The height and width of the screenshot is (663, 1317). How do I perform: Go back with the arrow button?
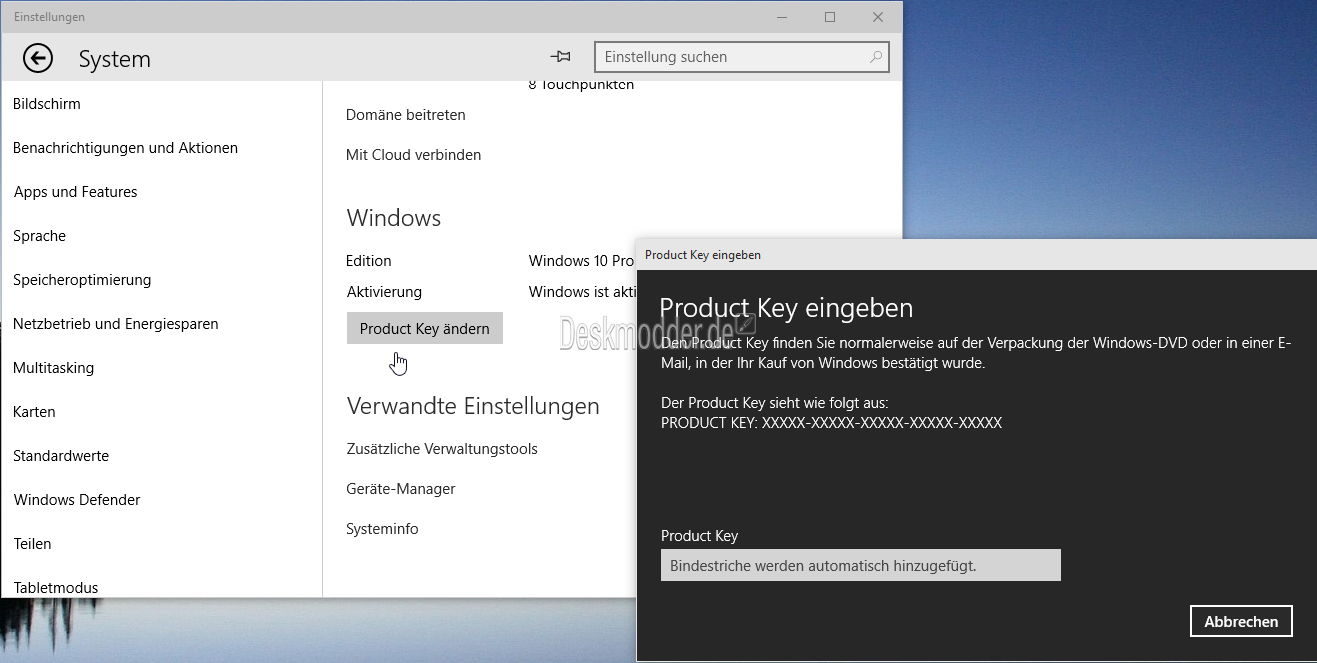pos(38,59)
